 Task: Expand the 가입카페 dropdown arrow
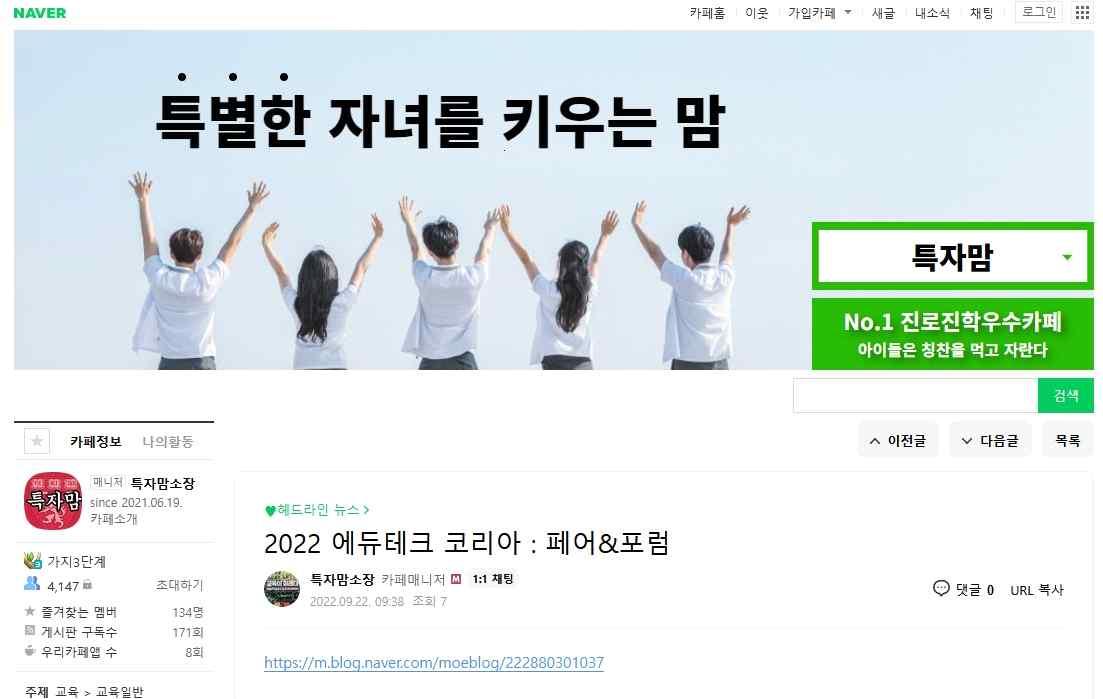point(848,12)
